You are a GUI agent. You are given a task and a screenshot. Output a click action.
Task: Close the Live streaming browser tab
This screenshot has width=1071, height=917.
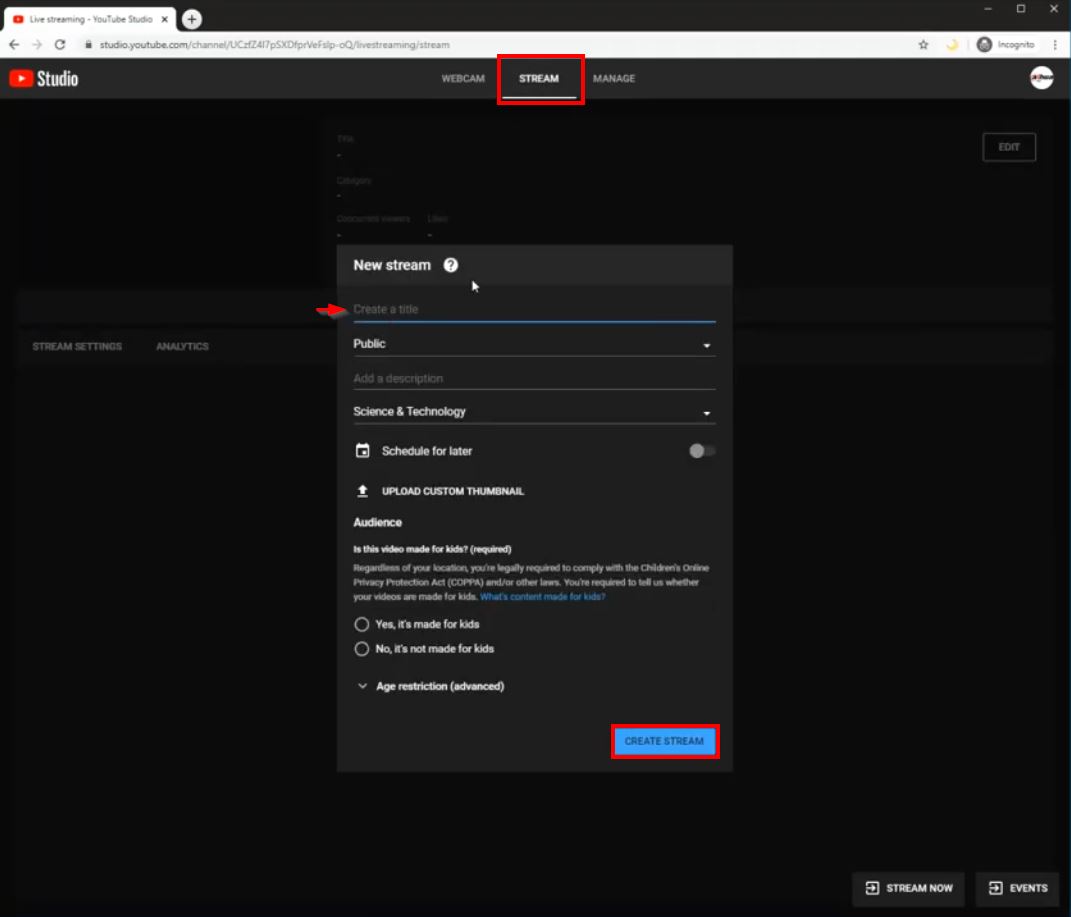coord(165,19)
